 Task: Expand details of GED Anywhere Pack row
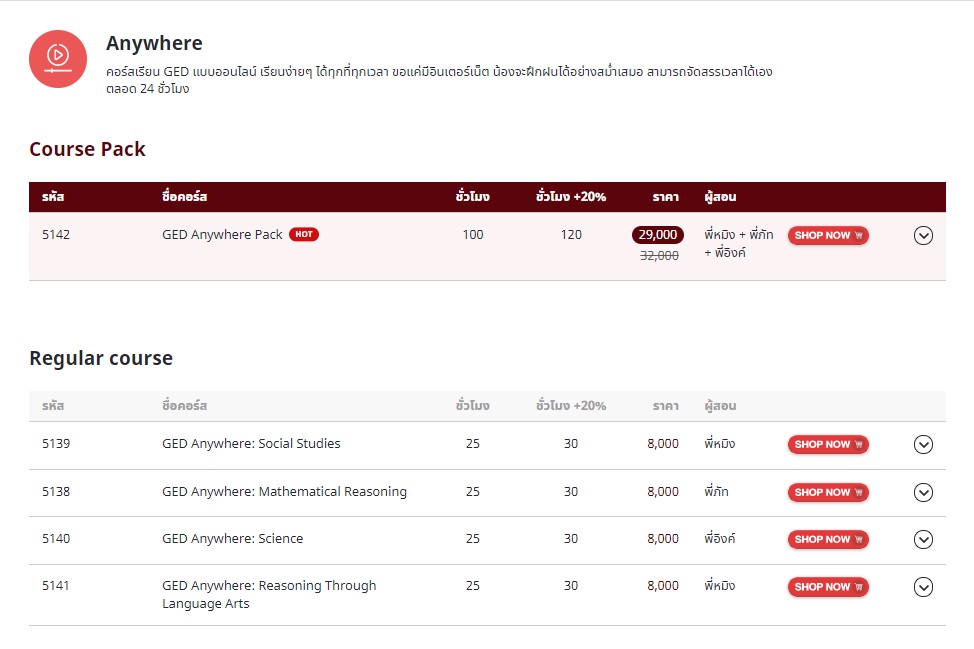click(923, 235)
